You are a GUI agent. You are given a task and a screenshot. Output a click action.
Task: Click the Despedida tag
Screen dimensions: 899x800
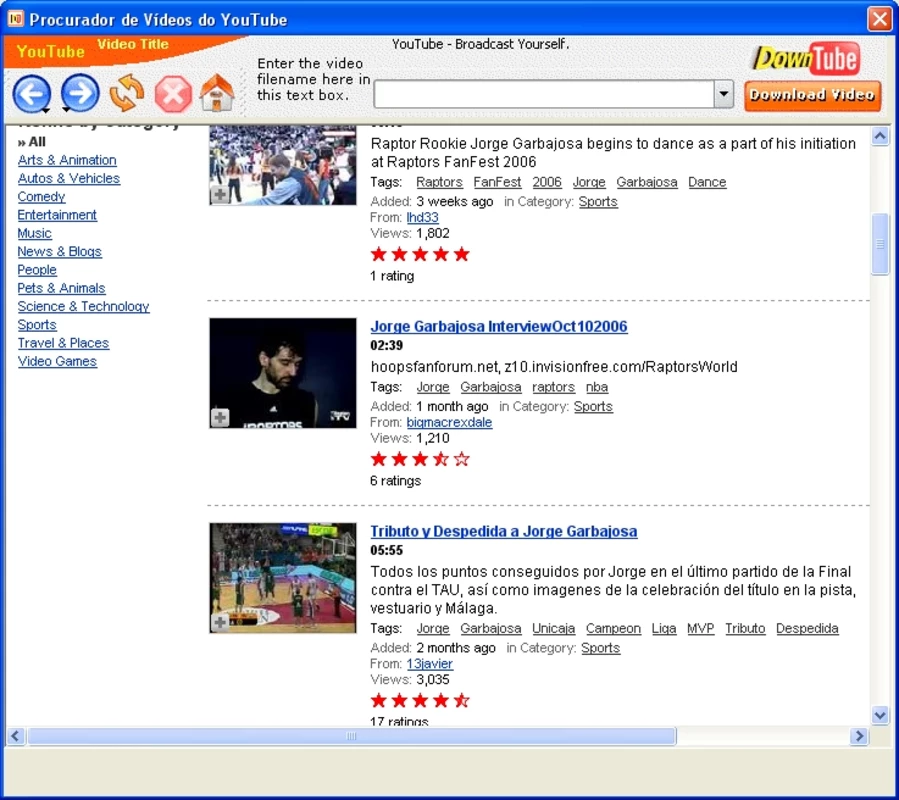[x=807, y=629]
